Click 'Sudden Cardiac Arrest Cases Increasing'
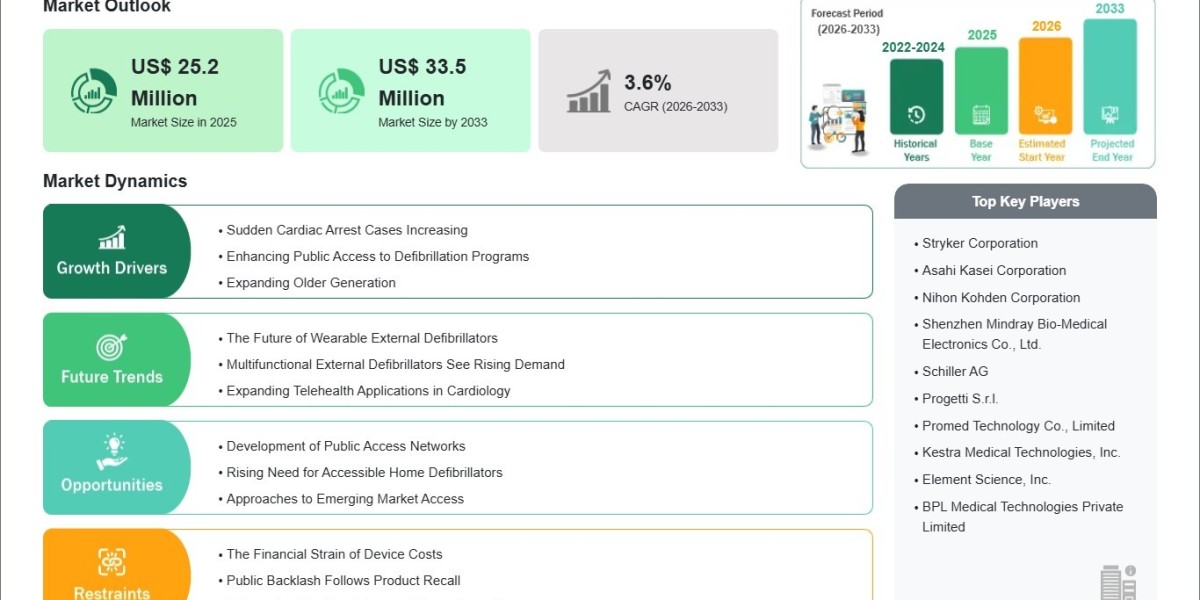Image resolution: width=1200 pixels, height=600 pixels. click(347, 230)
